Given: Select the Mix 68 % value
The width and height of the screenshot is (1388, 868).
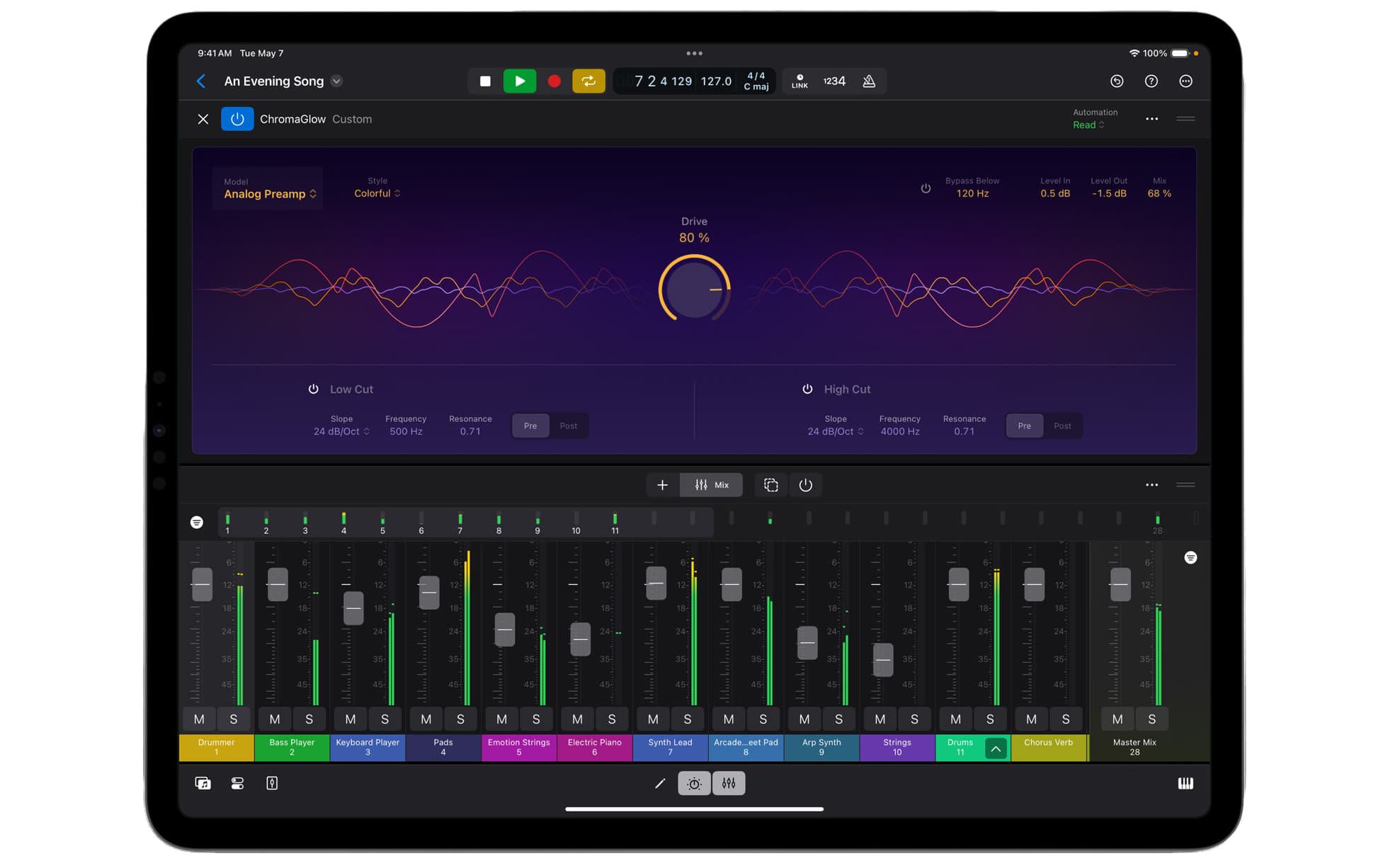Looking at the screenshot, I should (1159, 193).
